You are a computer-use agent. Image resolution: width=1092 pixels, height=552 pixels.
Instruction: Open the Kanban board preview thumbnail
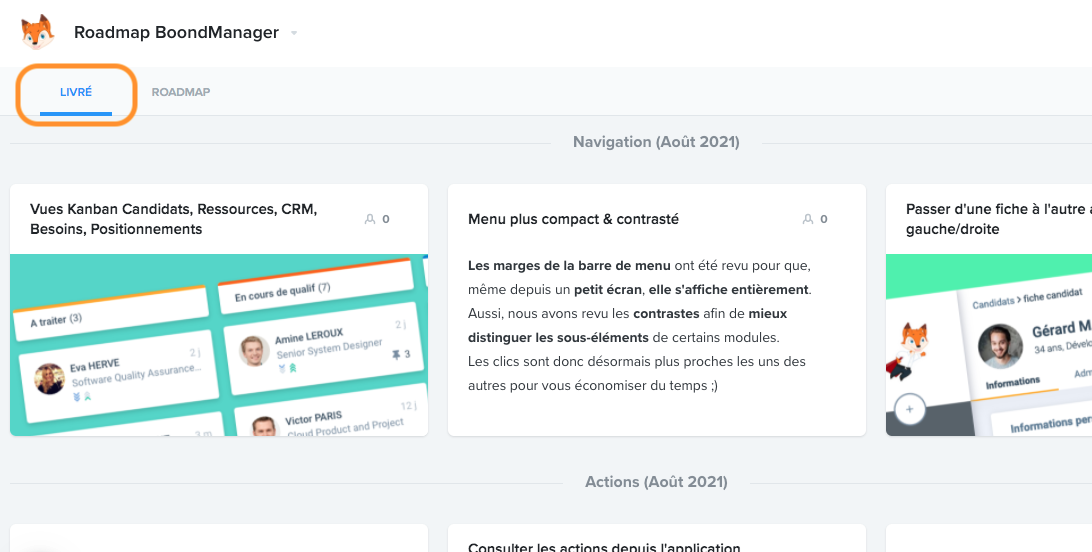(219, 345)
